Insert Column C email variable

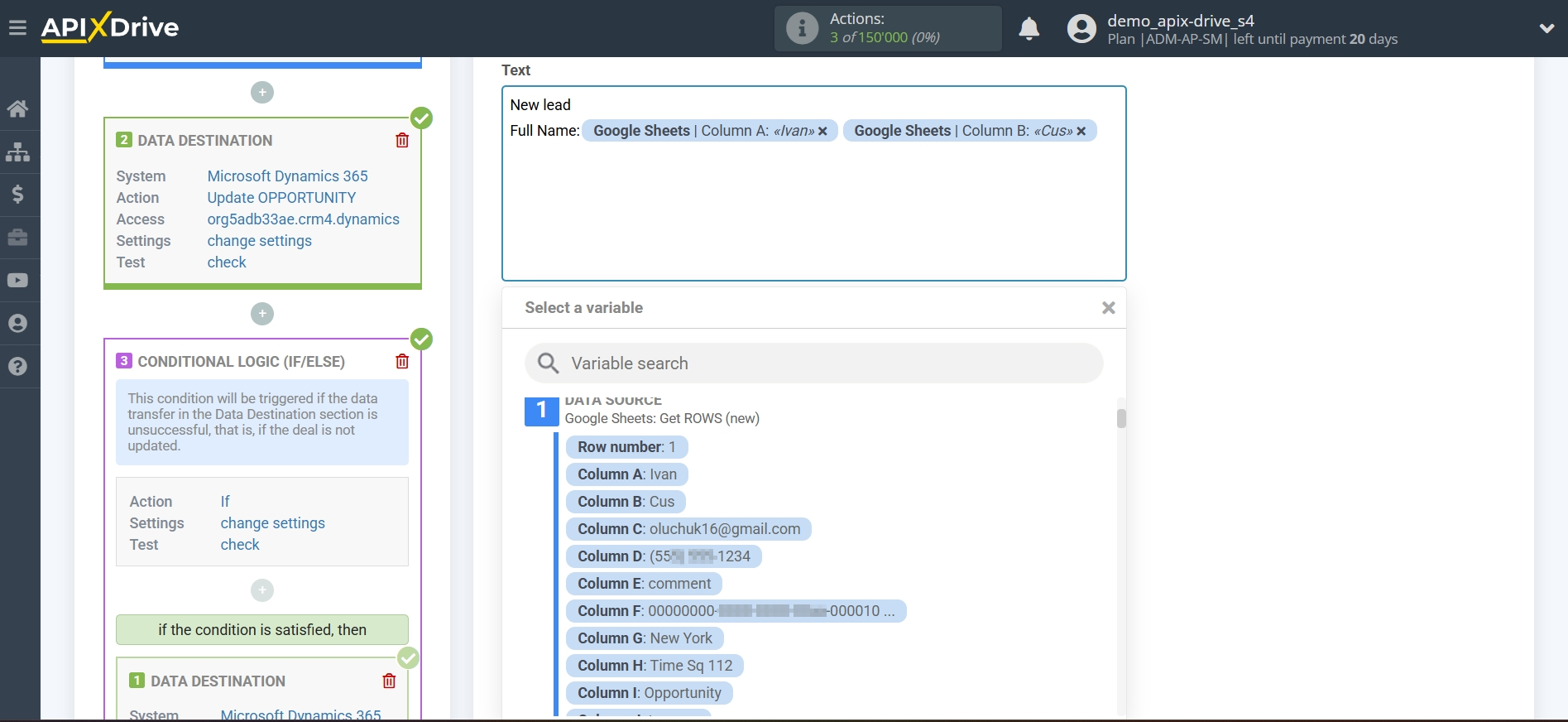(688, 529)
